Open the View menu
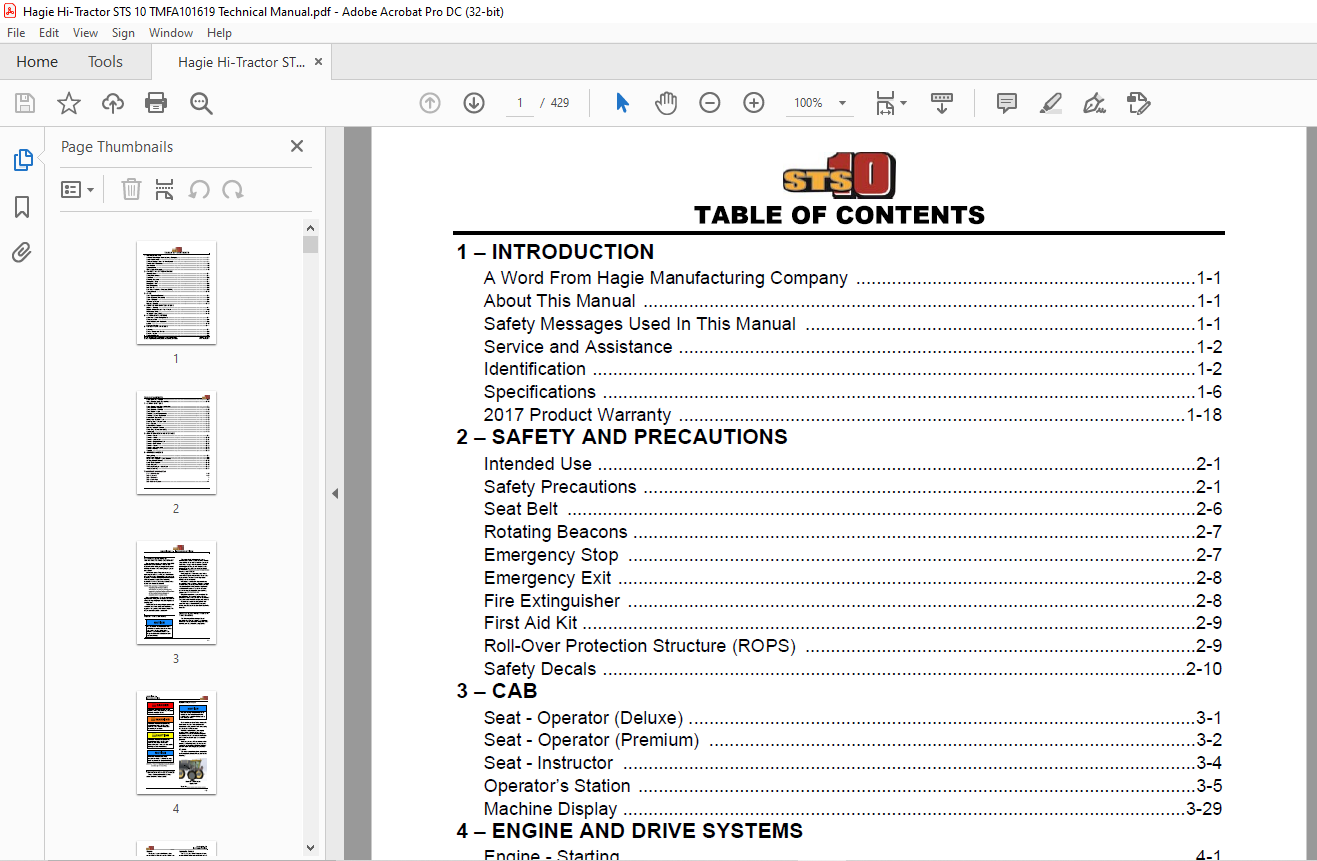This screenshot has height=861, width=1317. click(86, 33)
